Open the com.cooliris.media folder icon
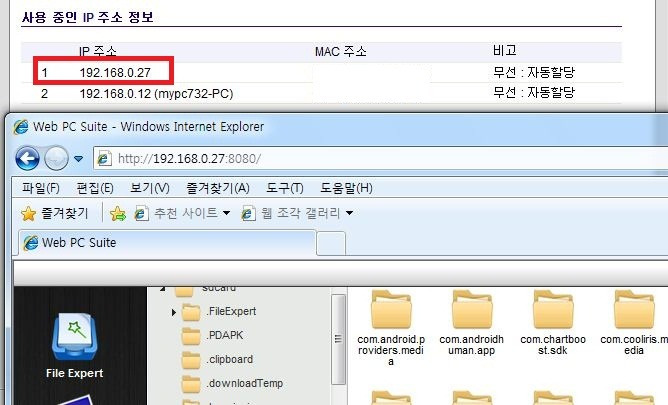Screen dimensions: 668x405 [634, 310]
